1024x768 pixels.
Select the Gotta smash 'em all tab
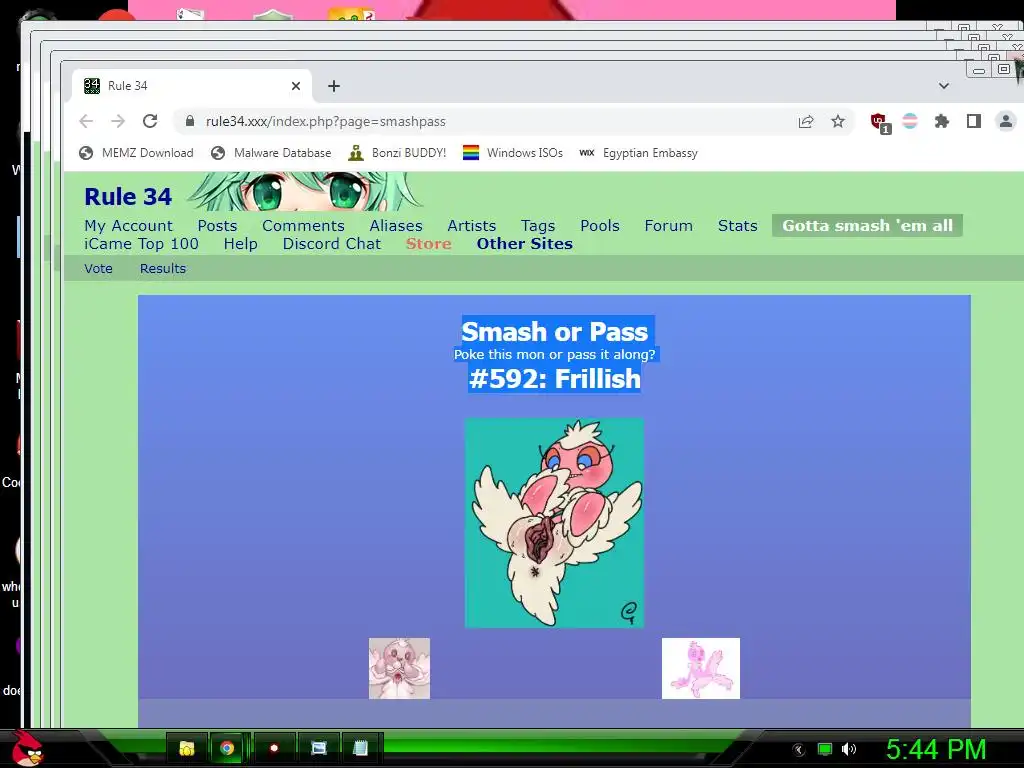[867, 226]
